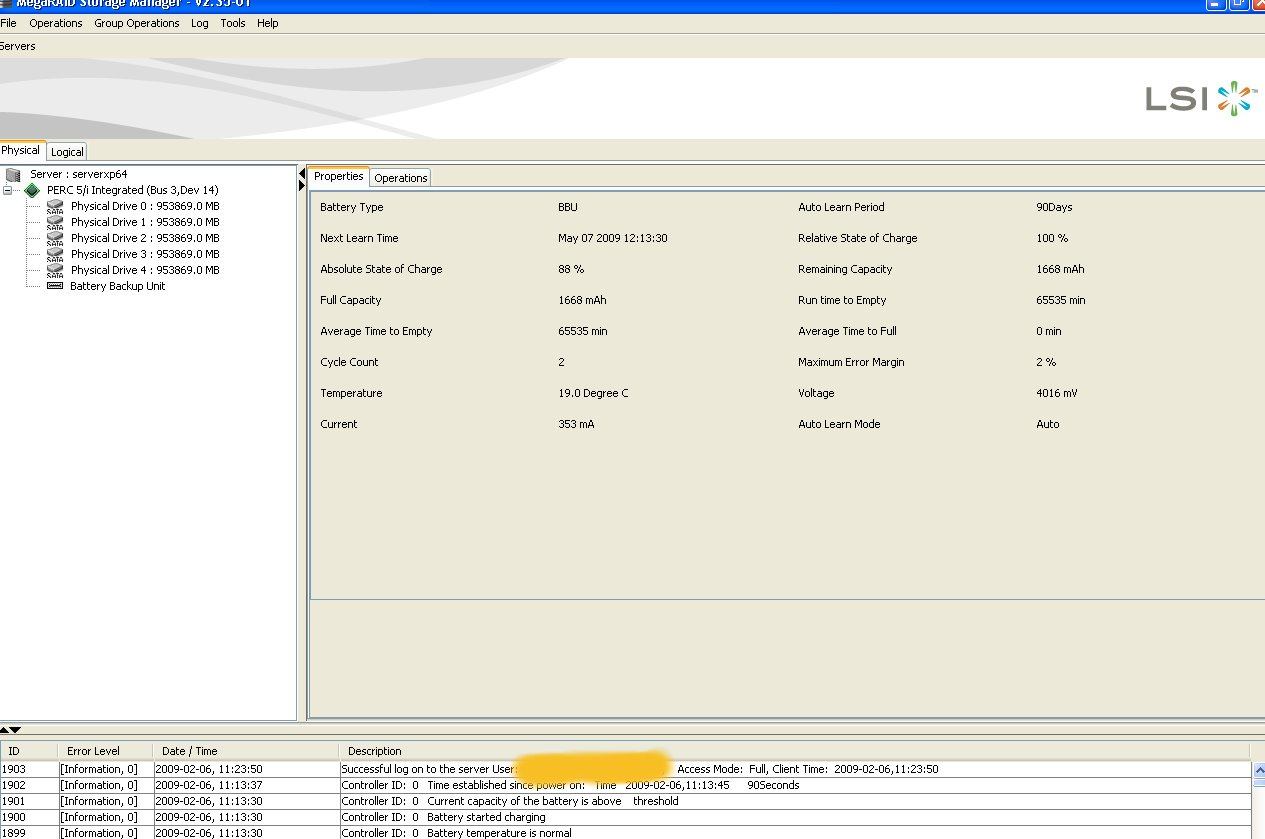Click the Absolute State of Charge value 88 %
1265x839 pixels.
click(571, 269)
